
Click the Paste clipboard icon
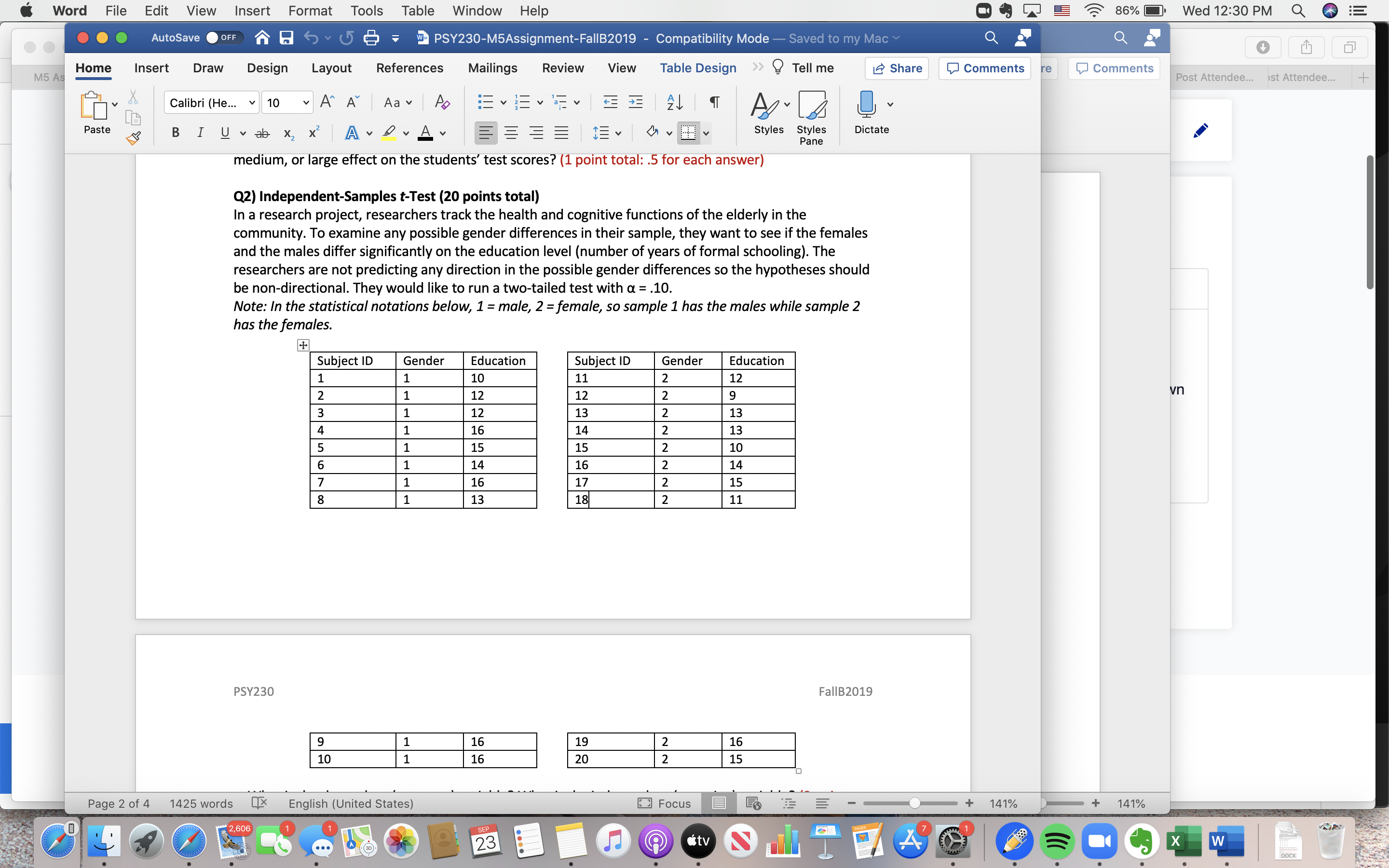(93, 105)
